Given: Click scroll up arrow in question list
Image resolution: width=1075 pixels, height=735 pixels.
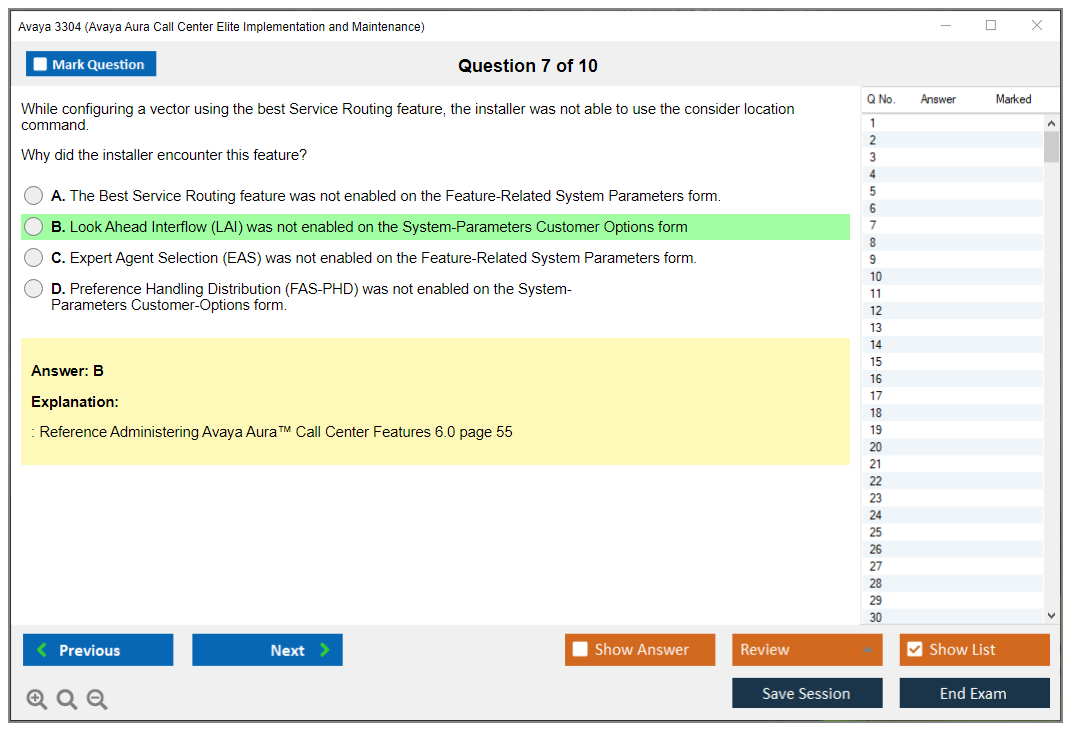Looking at the screenshot, I should pyautogui.click(x=1050, y=123).
